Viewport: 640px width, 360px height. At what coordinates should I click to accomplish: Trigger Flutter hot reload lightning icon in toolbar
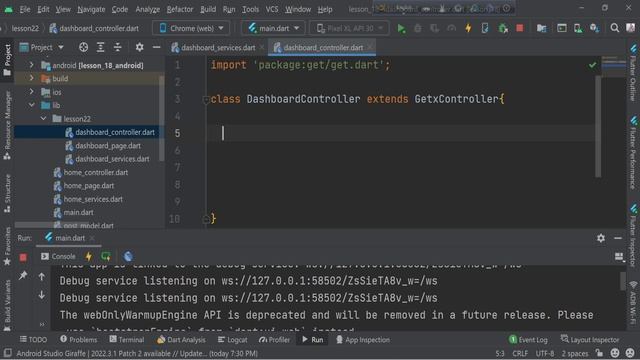(468, 28)
